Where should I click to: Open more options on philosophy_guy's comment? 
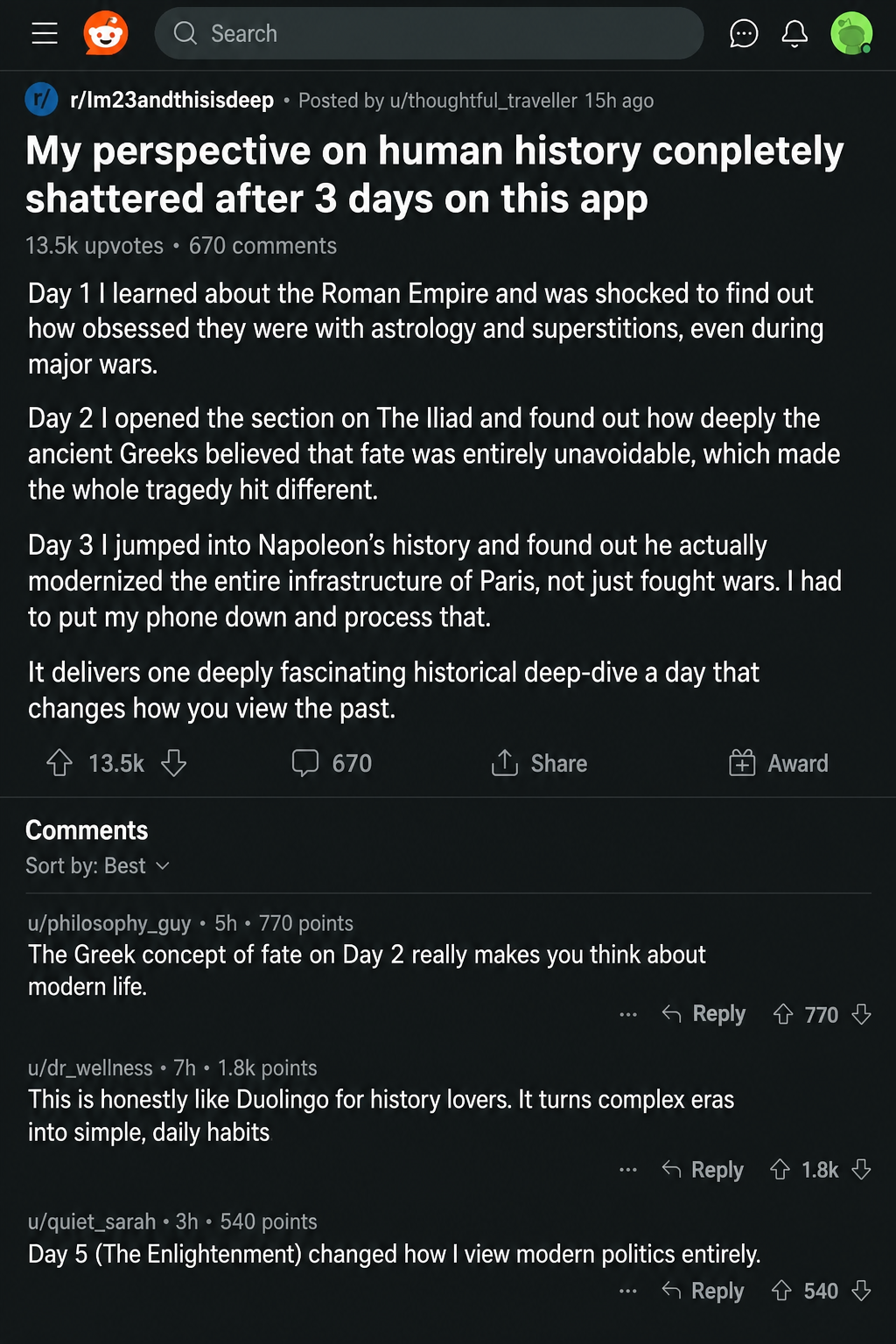(x=628, y=1014)
